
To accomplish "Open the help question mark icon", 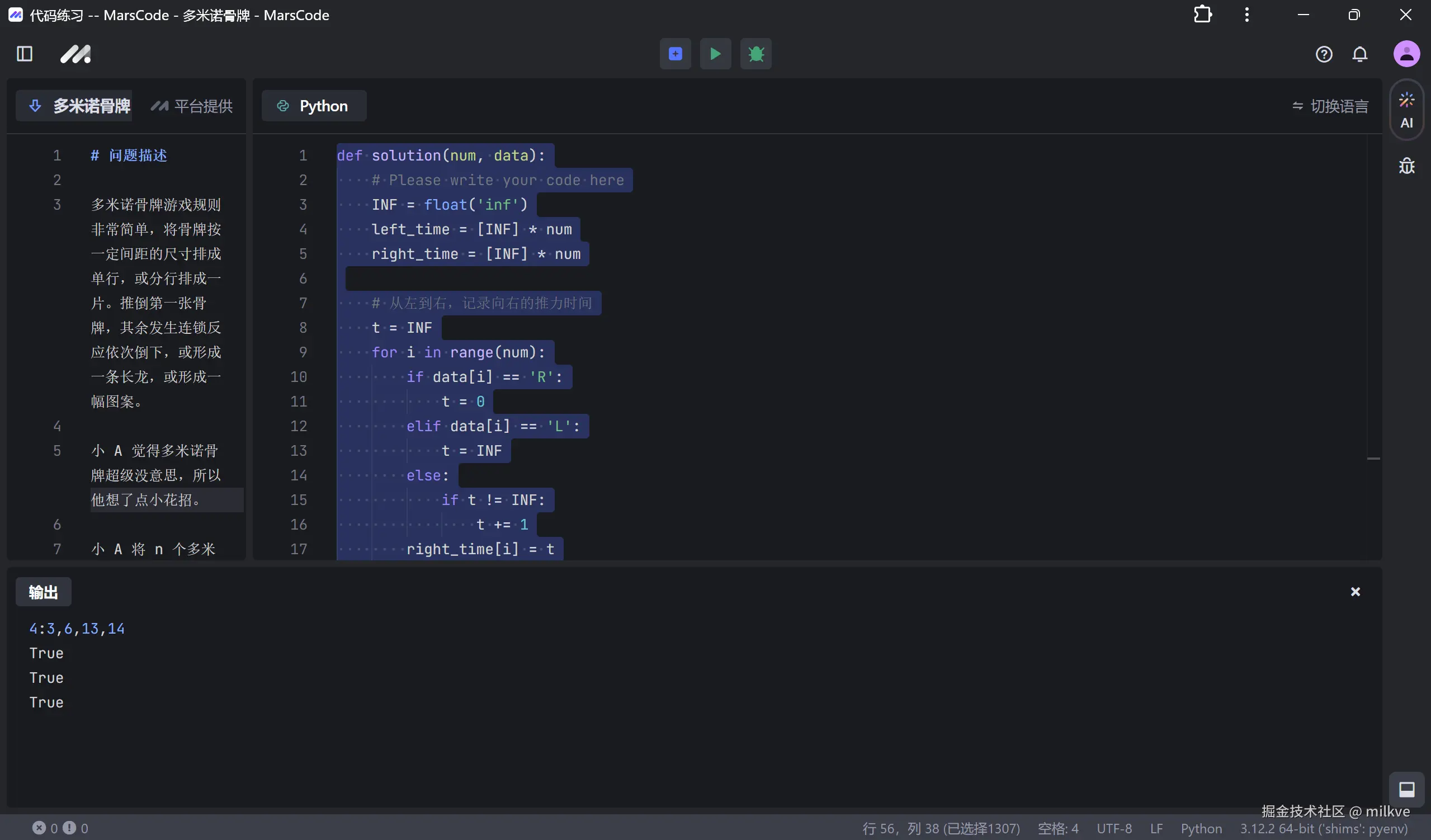I will tap(1323, 54).
